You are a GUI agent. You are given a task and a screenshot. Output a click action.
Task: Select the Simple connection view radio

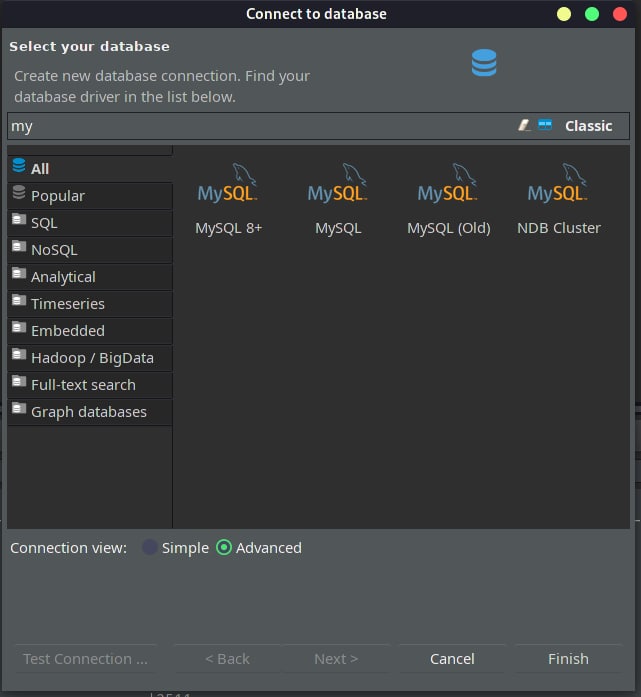(150, 547)
